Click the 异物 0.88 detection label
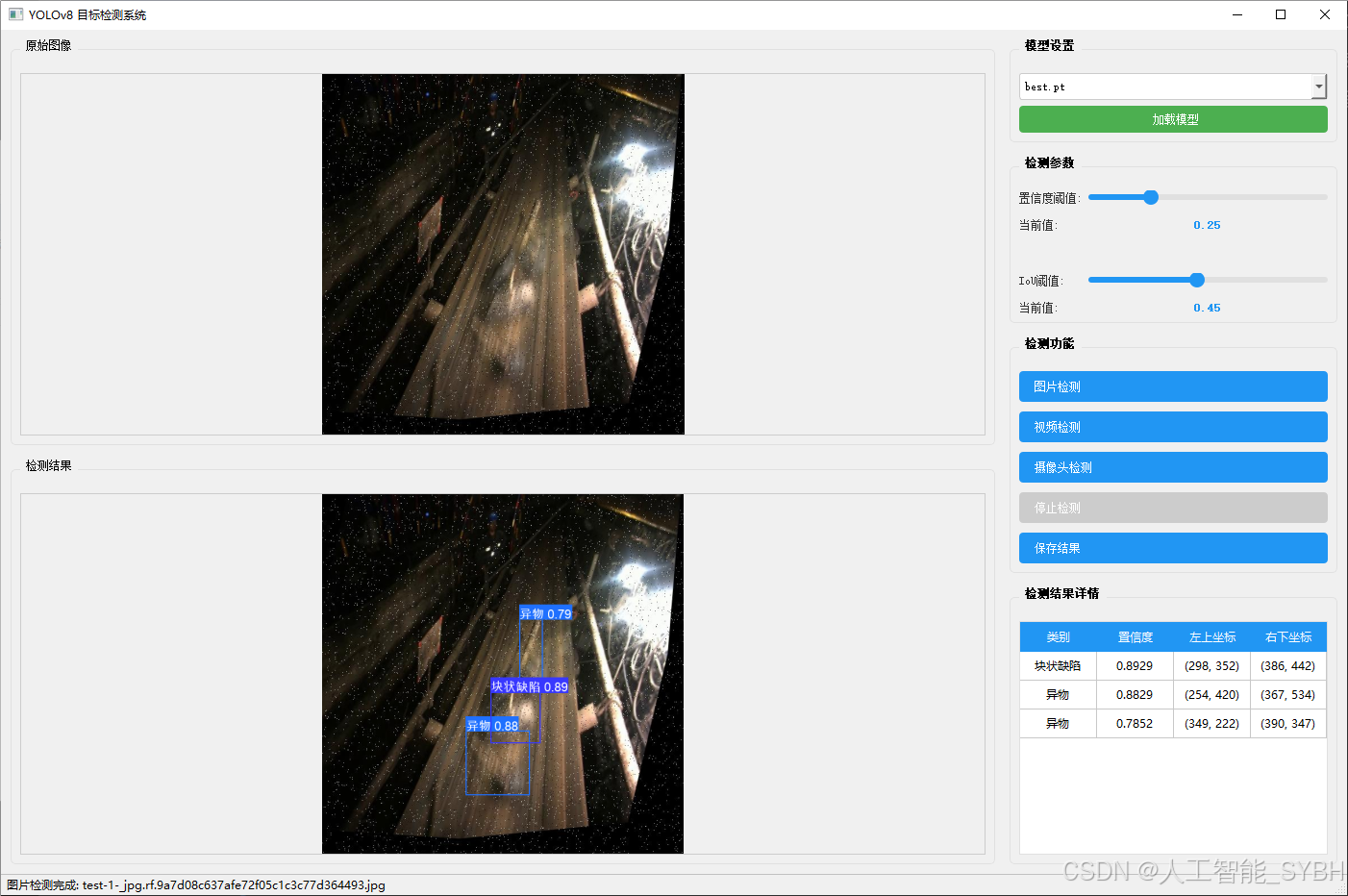1348x896 pixels. [x=492, y=725]
